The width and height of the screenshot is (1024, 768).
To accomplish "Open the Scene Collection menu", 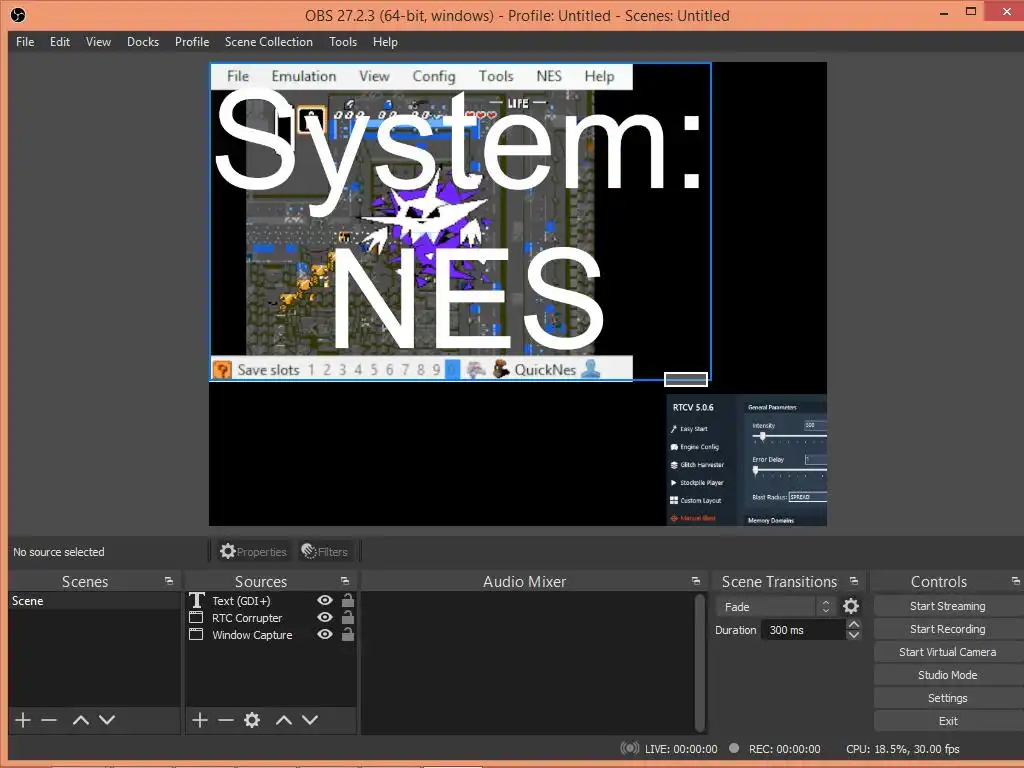I will coord(269,42).
